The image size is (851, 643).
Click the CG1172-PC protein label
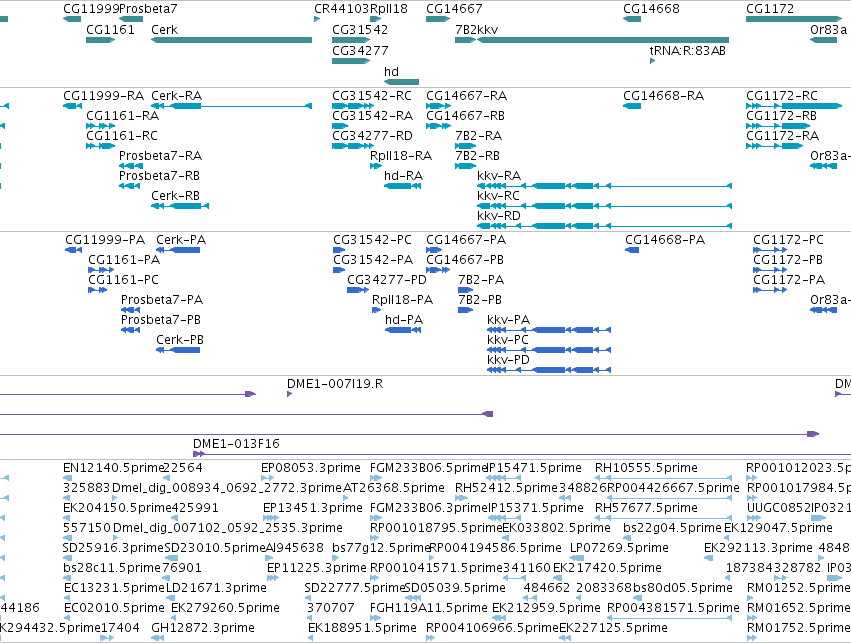[x=788, y=239]
